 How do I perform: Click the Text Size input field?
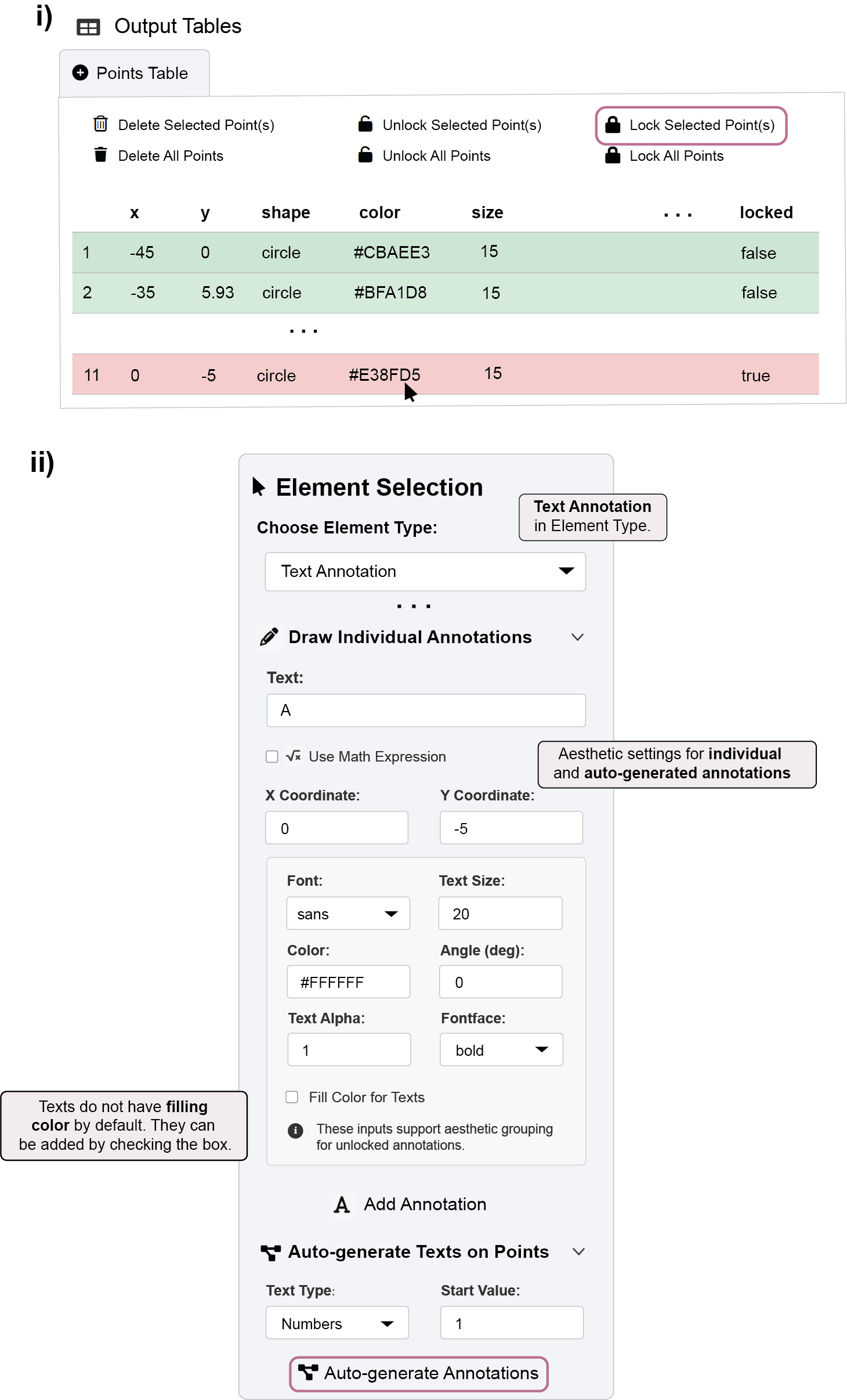pyautogui.click(x=499, y=914)
